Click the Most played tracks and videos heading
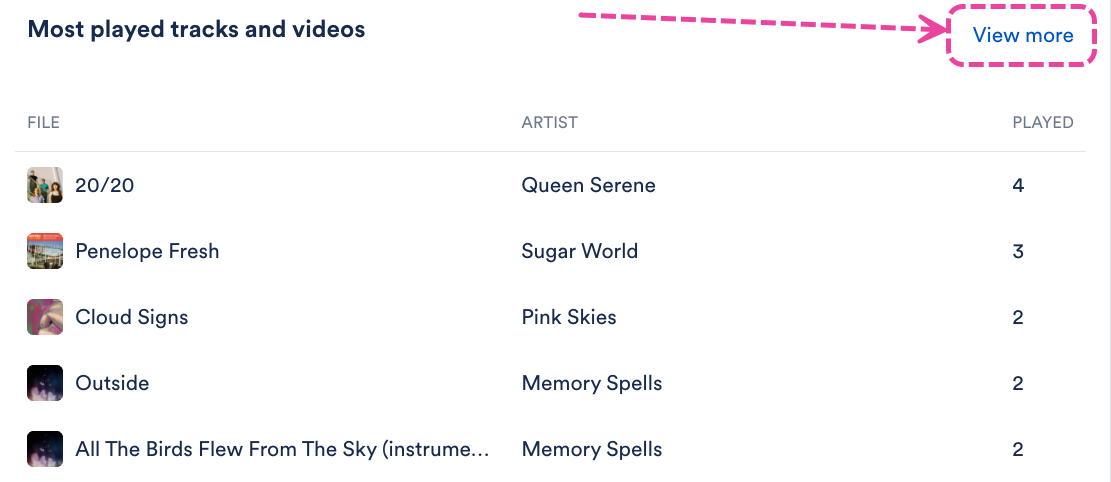Viewport: 1111px width, 482px height. point(196,29)
